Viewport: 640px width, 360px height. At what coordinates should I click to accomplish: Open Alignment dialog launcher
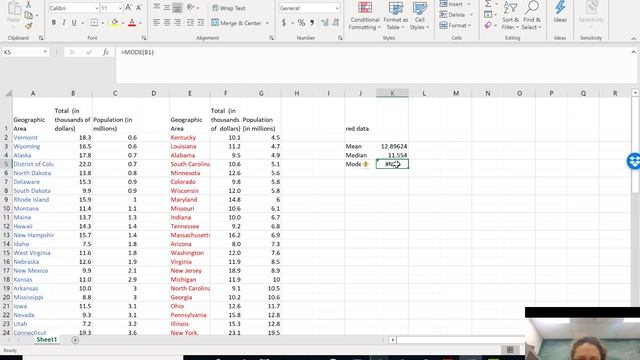coord(271,38)
